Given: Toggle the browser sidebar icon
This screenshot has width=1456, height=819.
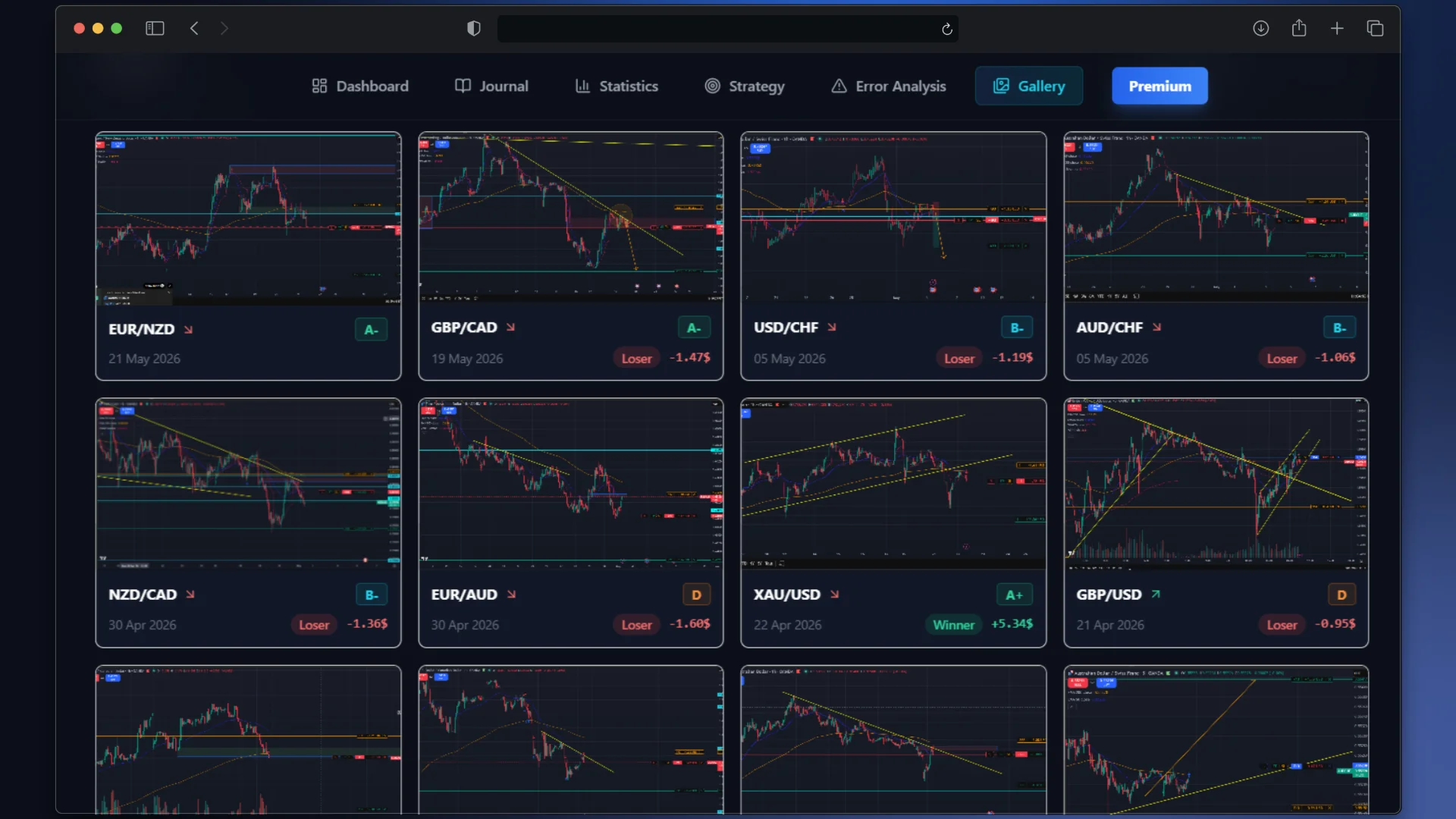Looking at the screenshot, I should point(155,28).
